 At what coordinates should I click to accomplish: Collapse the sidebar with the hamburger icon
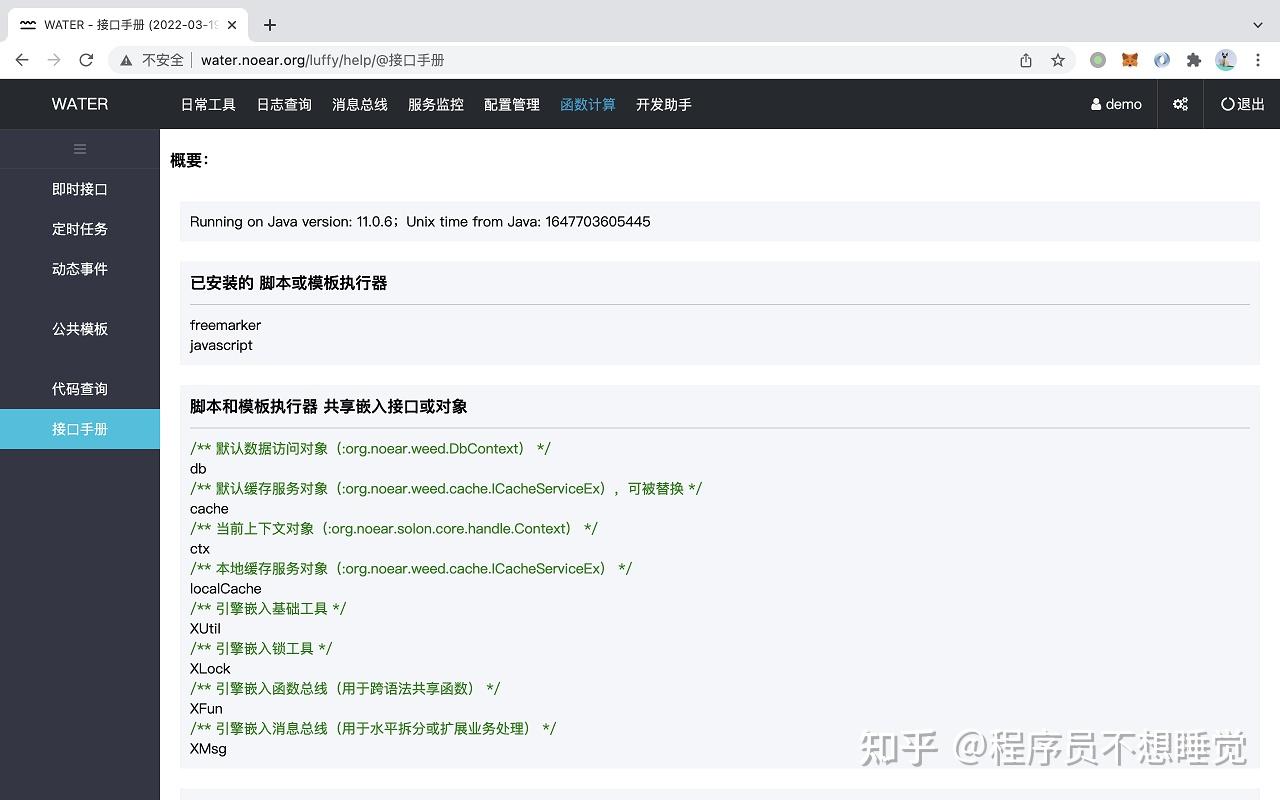pos(80,148)
